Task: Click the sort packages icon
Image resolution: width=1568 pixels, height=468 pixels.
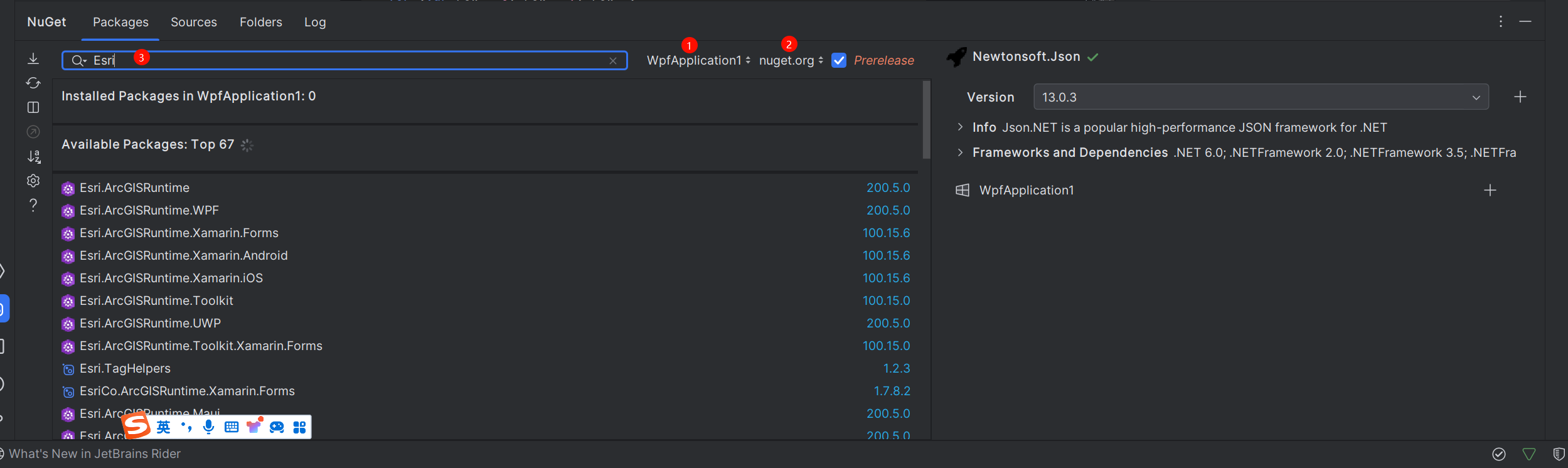Action: point(33,156)
